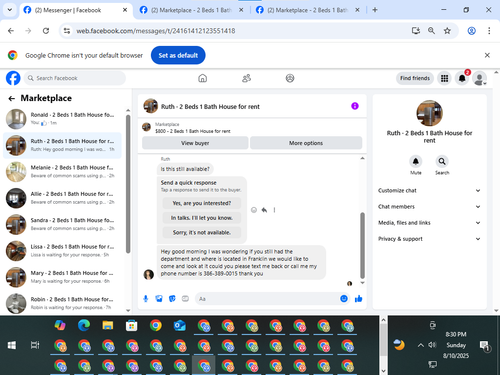Open a new Chrome tab
Screen dimensions: 500x375
pyautogui.click(x=375, y=10)
